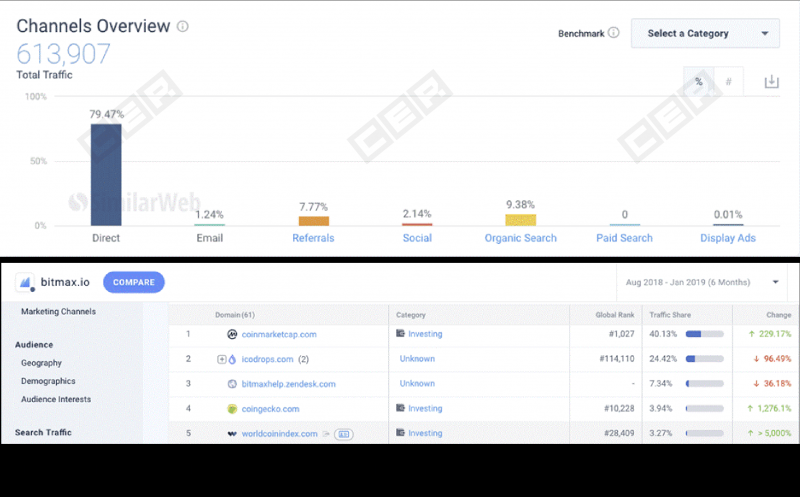Open Geography in sidebar
Viewport: 800px width, 497px height.
41,363
